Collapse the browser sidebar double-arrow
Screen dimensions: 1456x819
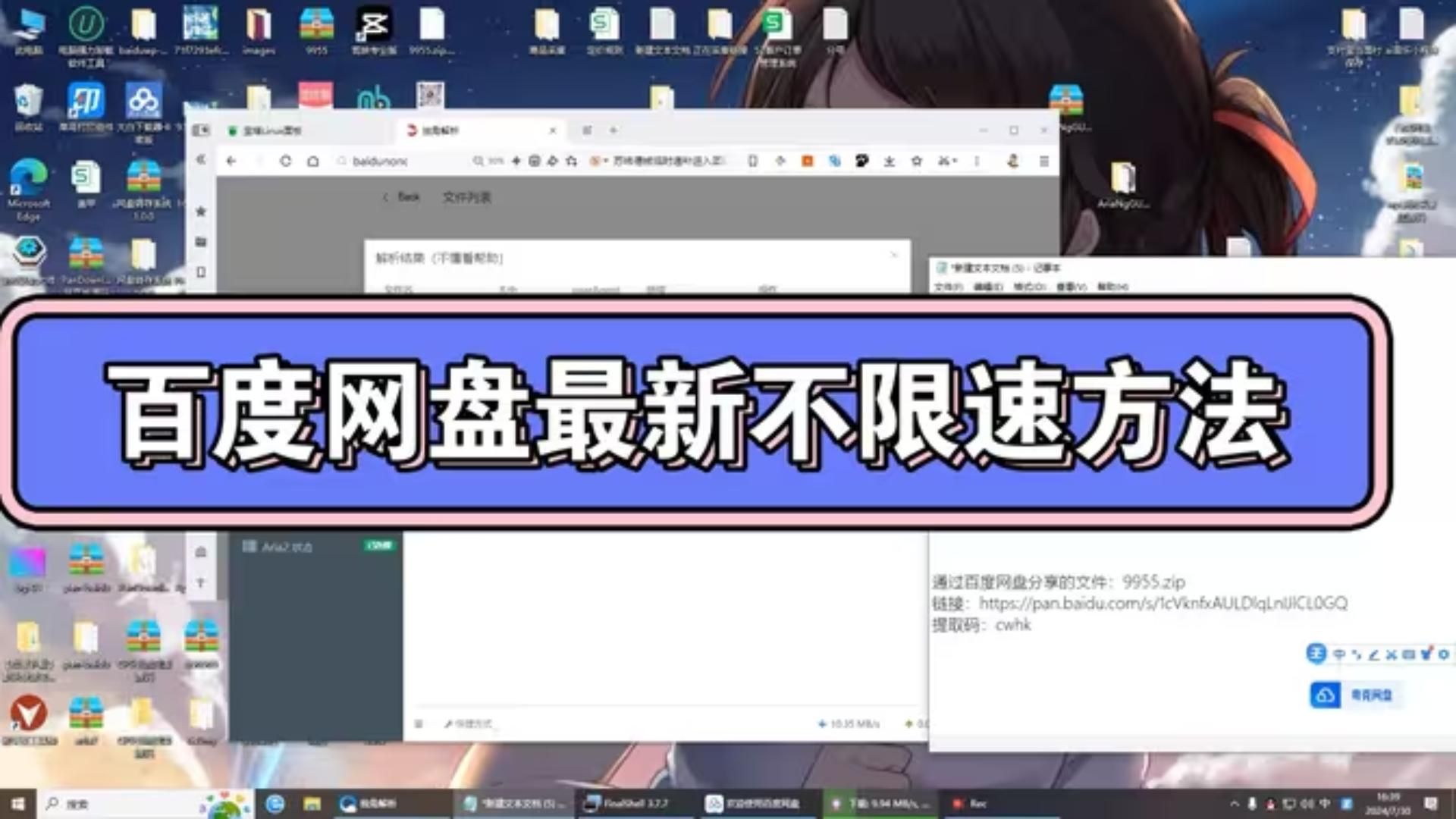coord(200,159)
